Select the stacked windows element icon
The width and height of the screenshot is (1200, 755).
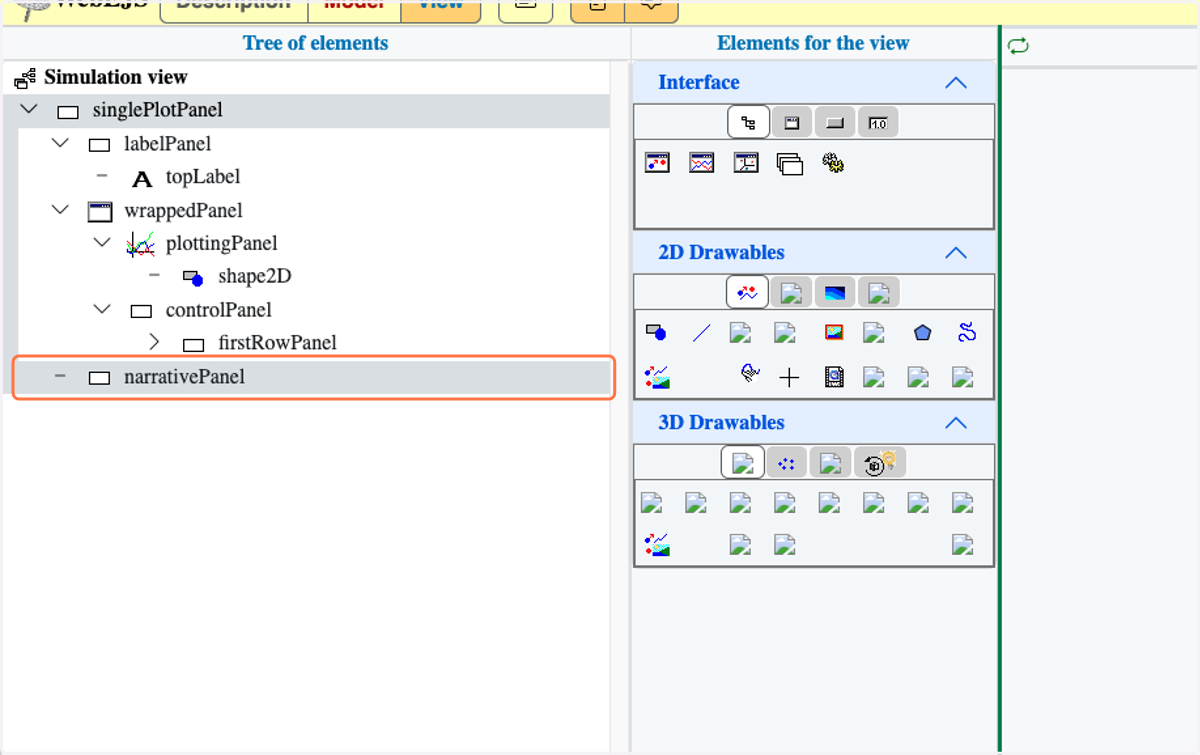[x=790, y=164]
